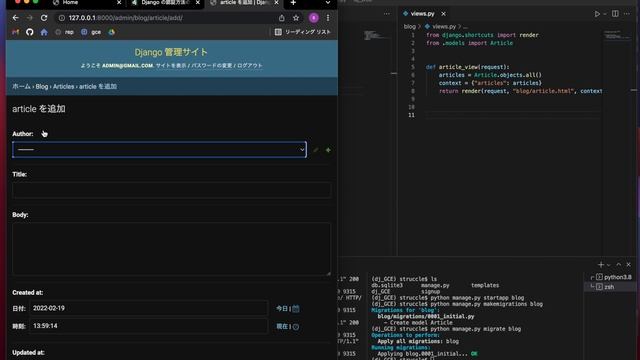This screenshot has width=640, height=360.
Task: Select the article を追加 browser tab
Action: pos(244,3)
